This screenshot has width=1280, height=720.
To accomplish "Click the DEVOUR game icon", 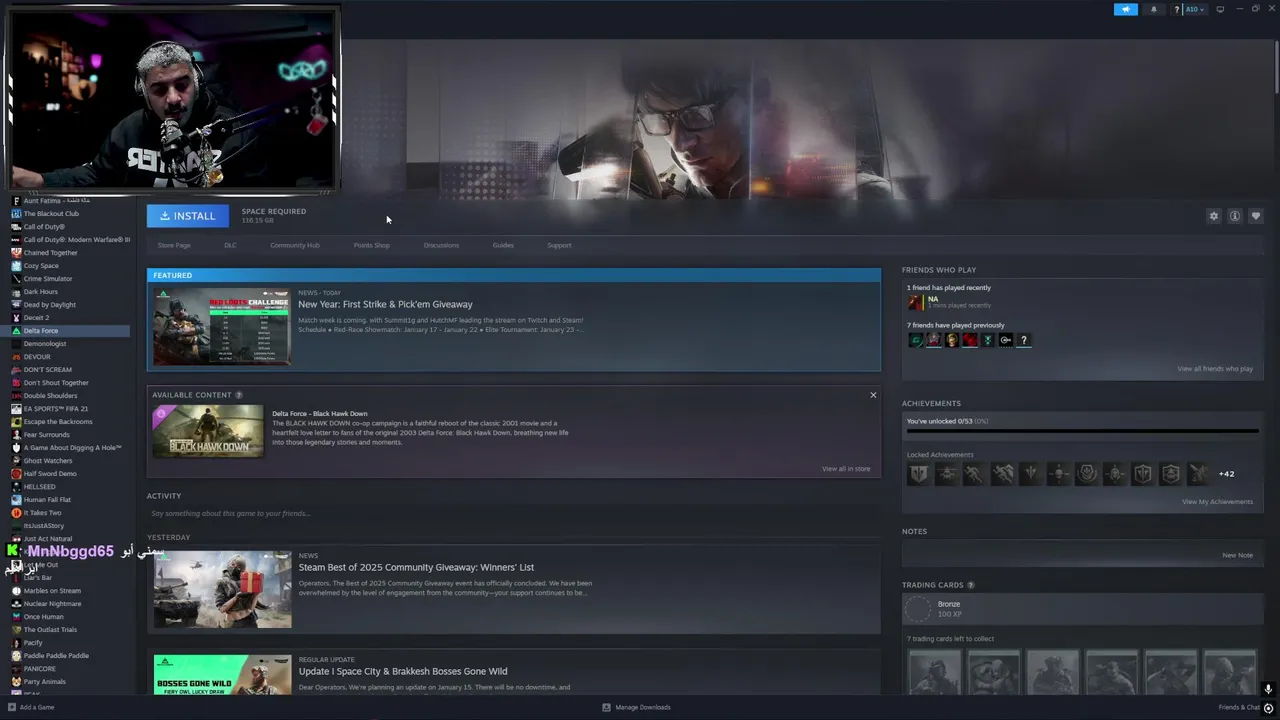I will click(x=16, y=357).
